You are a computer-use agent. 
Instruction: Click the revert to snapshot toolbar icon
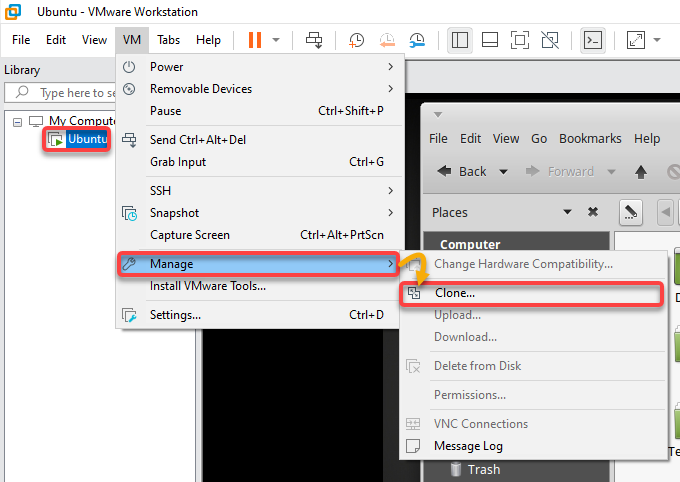[x=387, y=40]
